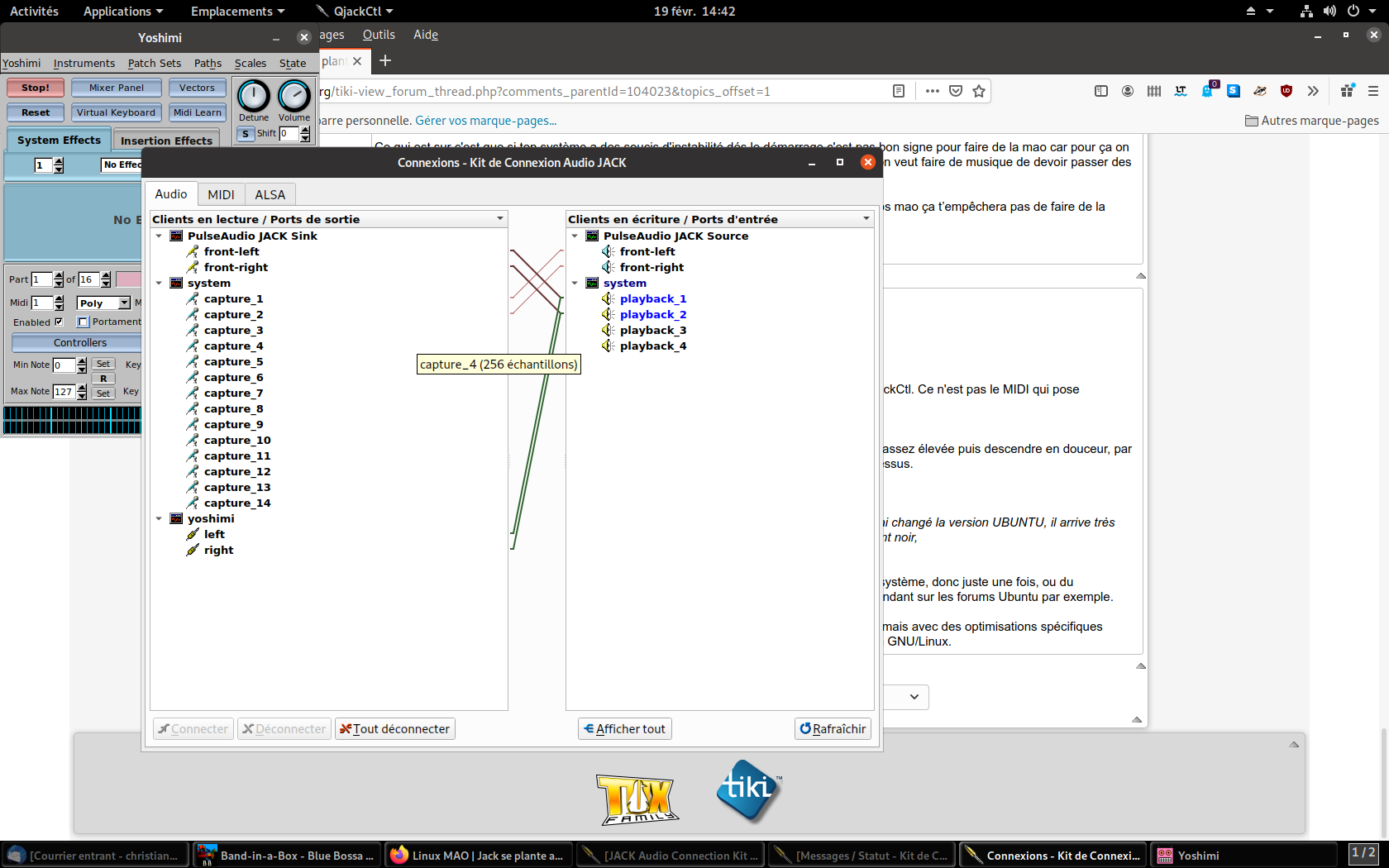This screenshot has height=868, width=1389.
Task: Open Firefox hamburger menu
Action: pyautogui.click(x=1373, y=91)
